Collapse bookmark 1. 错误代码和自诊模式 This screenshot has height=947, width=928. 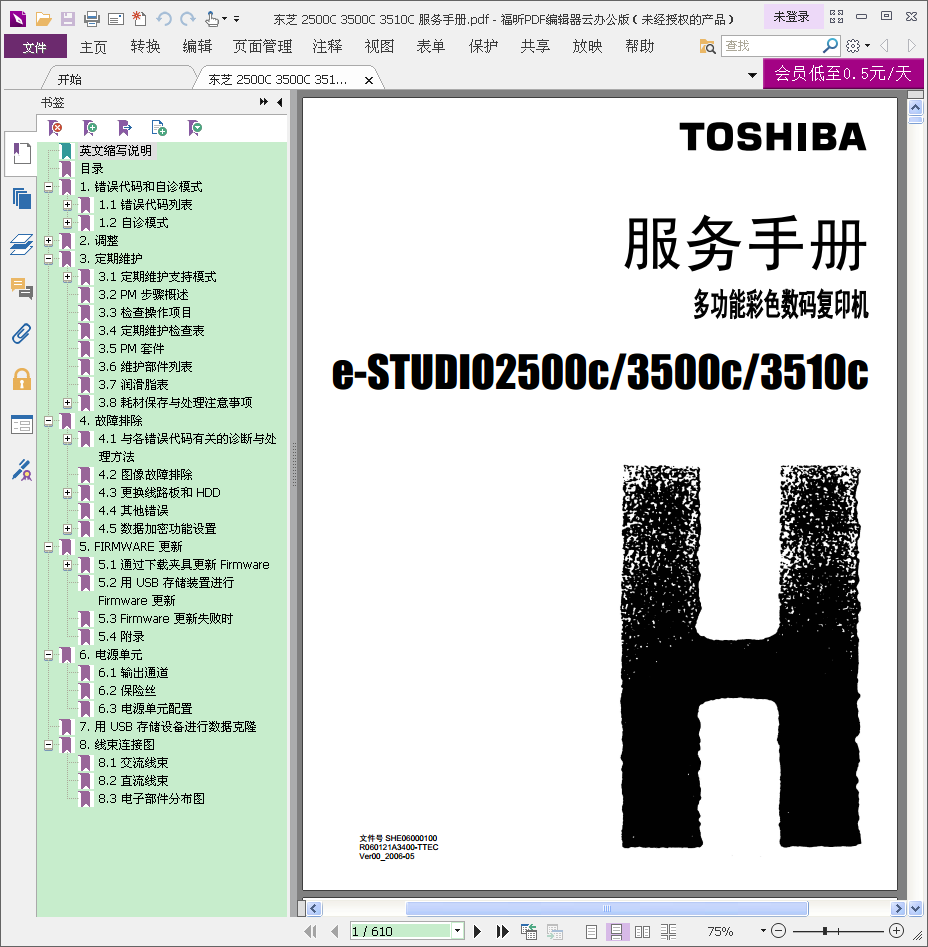point(49,187)
